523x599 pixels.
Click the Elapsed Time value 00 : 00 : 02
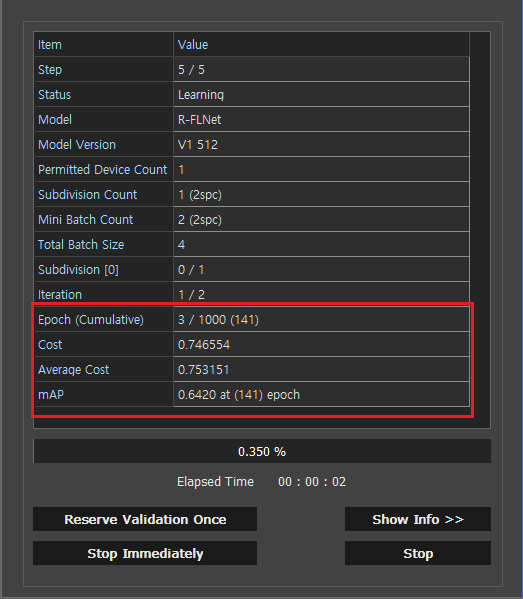click(x=312, y=482)
